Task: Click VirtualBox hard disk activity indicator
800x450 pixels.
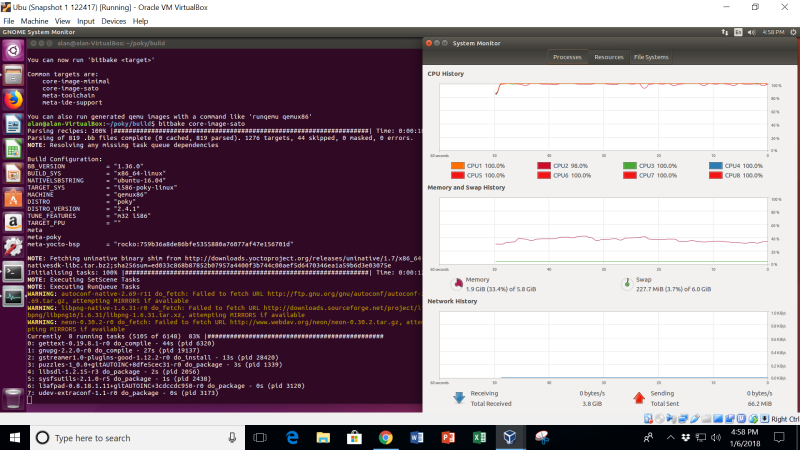Action: coord(648,419)
